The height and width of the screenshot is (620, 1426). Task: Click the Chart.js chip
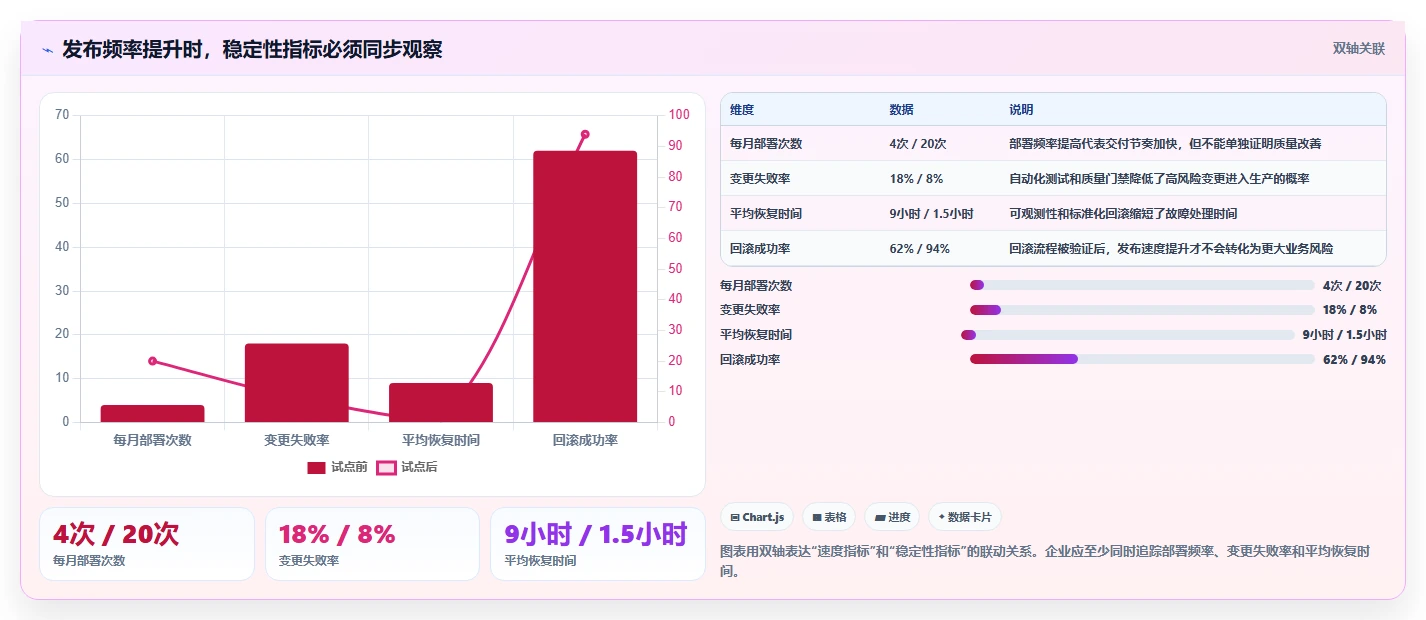click(x=757, y=517)
